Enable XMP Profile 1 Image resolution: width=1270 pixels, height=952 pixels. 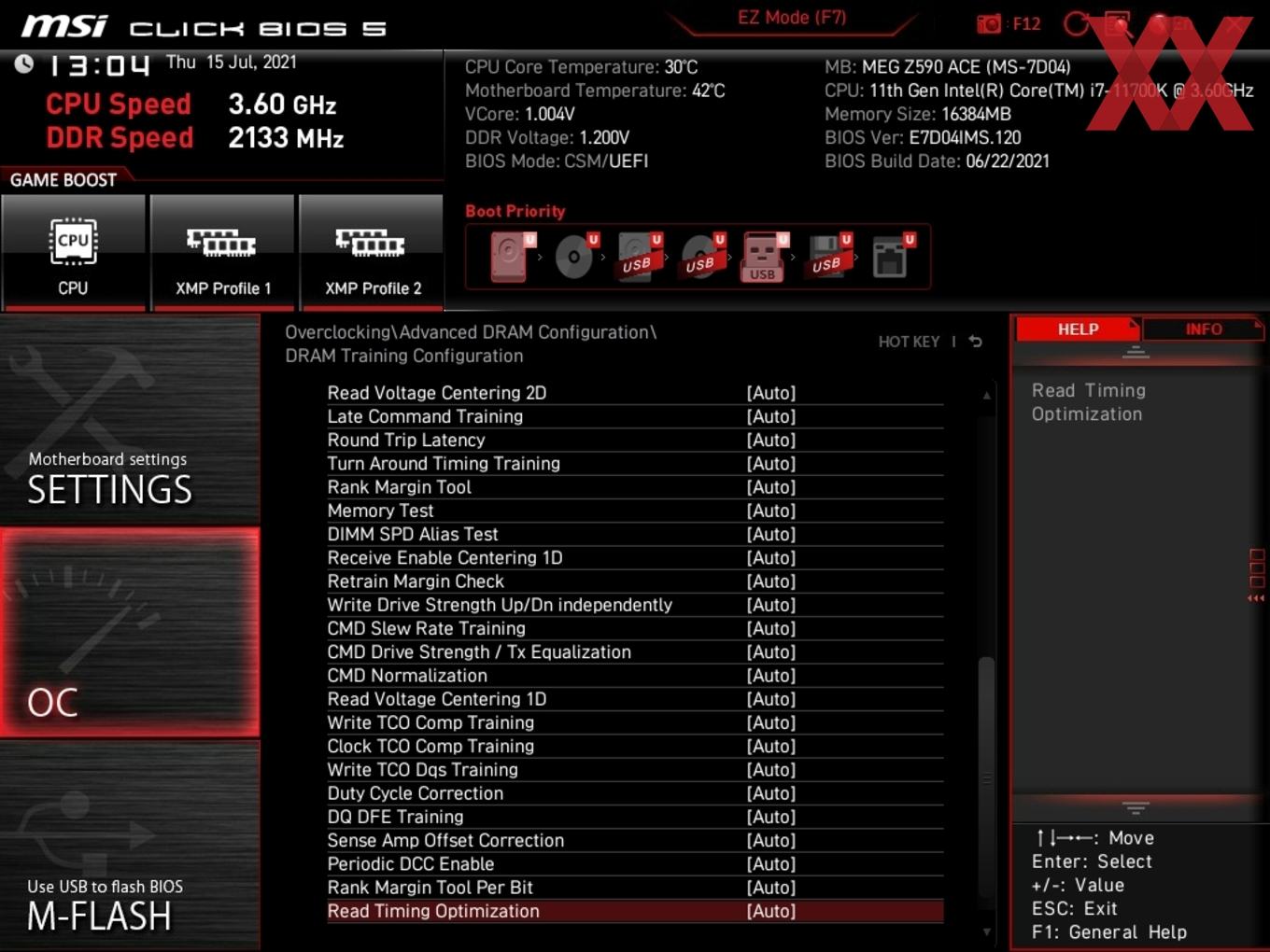pyautogui.click(x=222, y=252)
